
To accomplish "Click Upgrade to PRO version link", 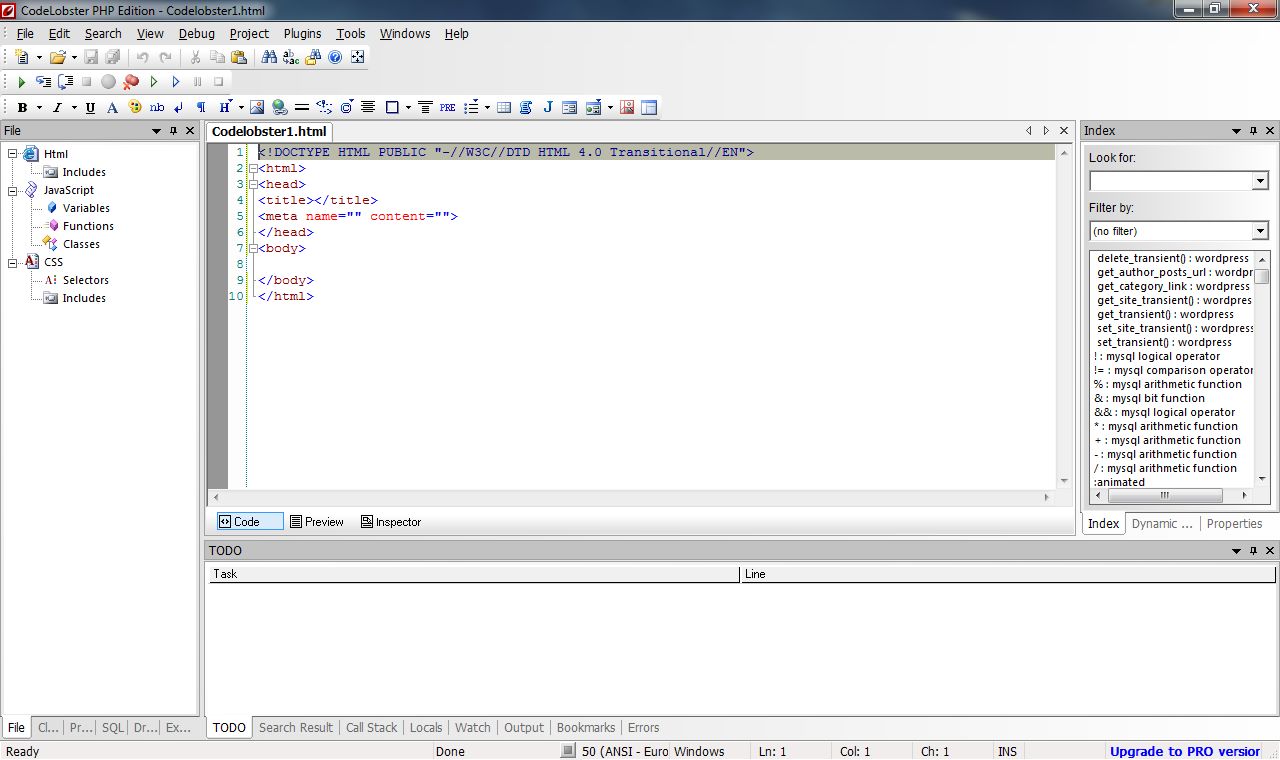I will [1185, 752].
